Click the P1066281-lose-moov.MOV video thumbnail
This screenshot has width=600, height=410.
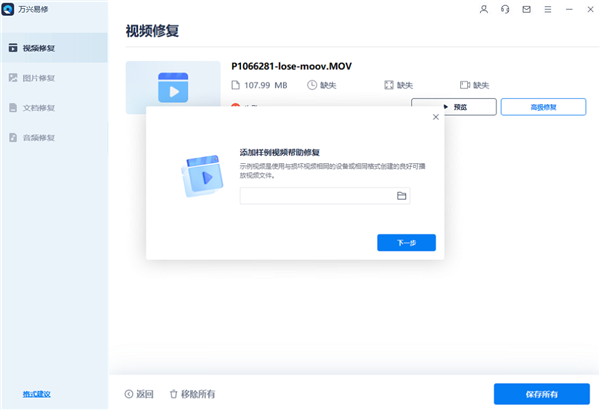click(x=173, y=86)
